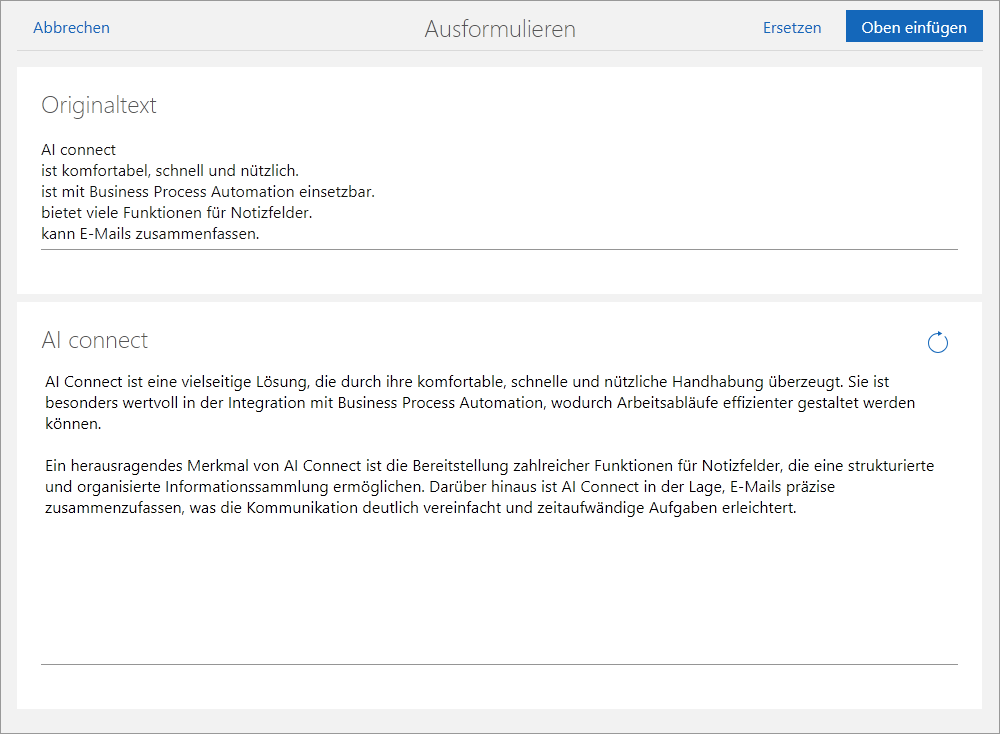Click the empty space below the generated text
Image resolution: width=1000 pixels, height=734 pixels.
point(498,590)
